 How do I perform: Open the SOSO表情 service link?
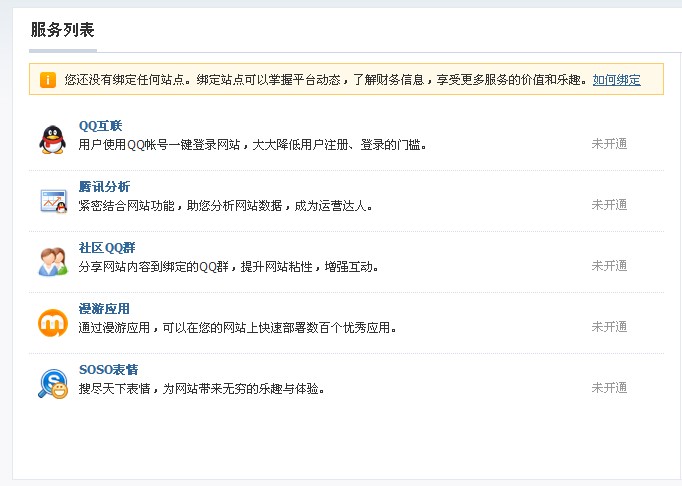pyautogui.click(x=108, y=369)
